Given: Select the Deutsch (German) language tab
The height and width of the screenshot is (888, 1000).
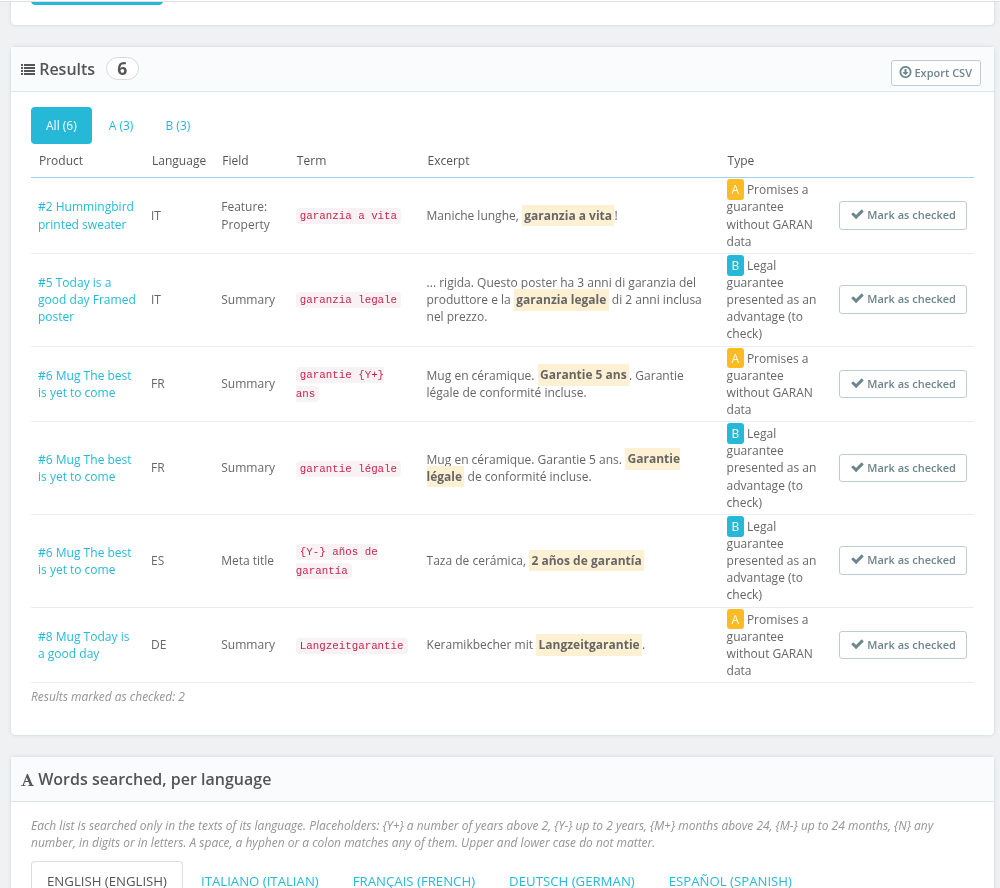Looking at the screenshot, I should click(x=571, y=880).
